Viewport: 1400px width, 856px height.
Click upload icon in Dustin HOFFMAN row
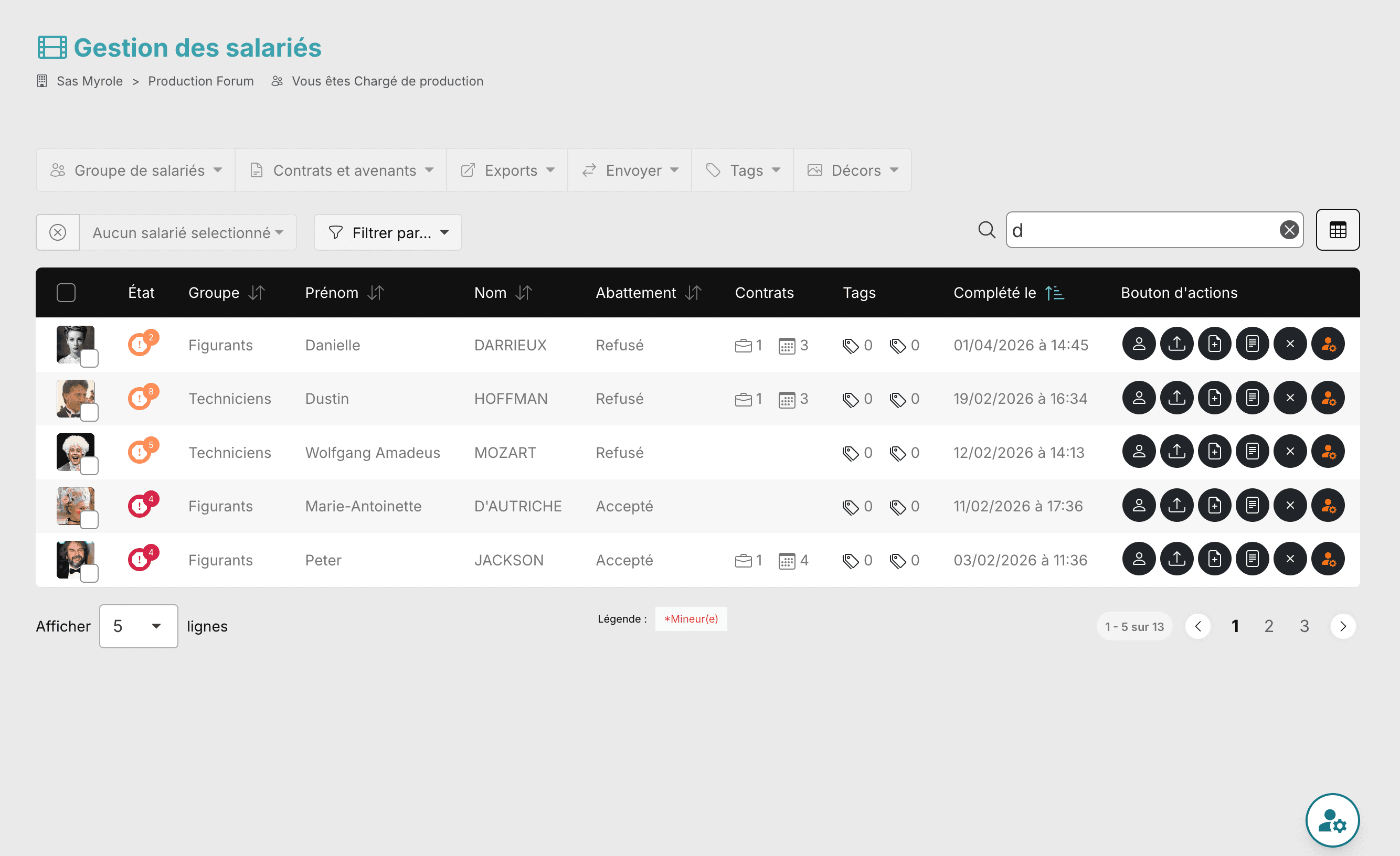click(x=1176, y=398)
